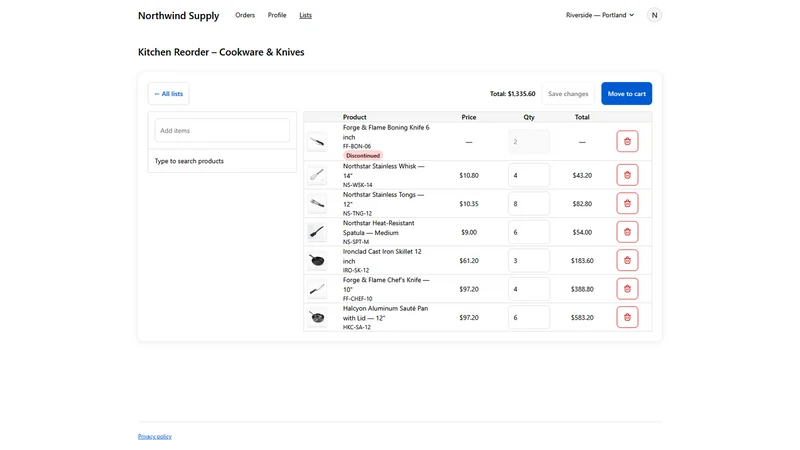Select the Northstar Stainless Tongs name
800x450 pixels.
tap(384, 199)
